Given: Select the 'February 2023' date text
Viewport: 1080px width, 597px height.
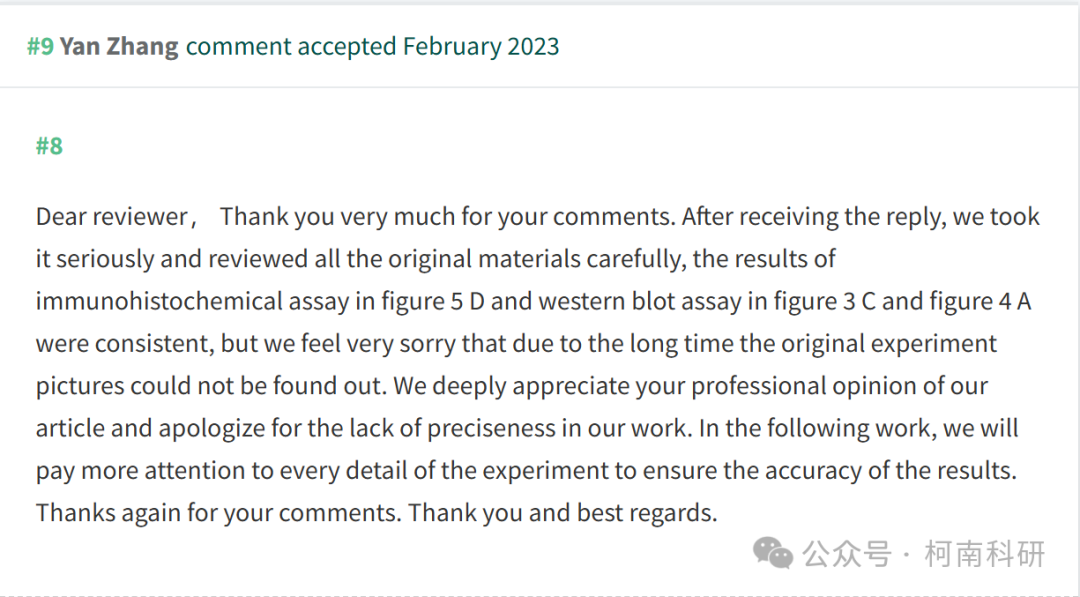Looking at the screenshot, I should pos(481,46).
